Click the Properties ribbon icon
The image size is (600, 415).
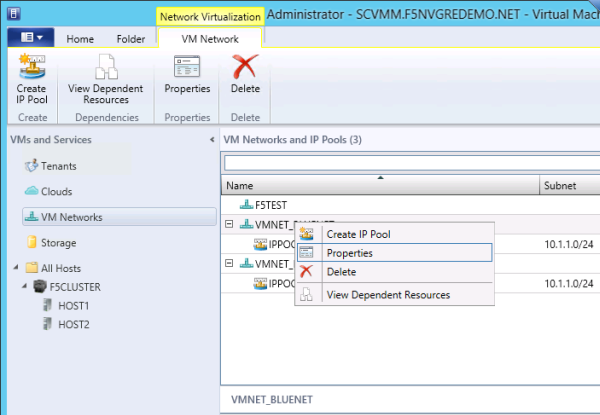tap(187, 80)
